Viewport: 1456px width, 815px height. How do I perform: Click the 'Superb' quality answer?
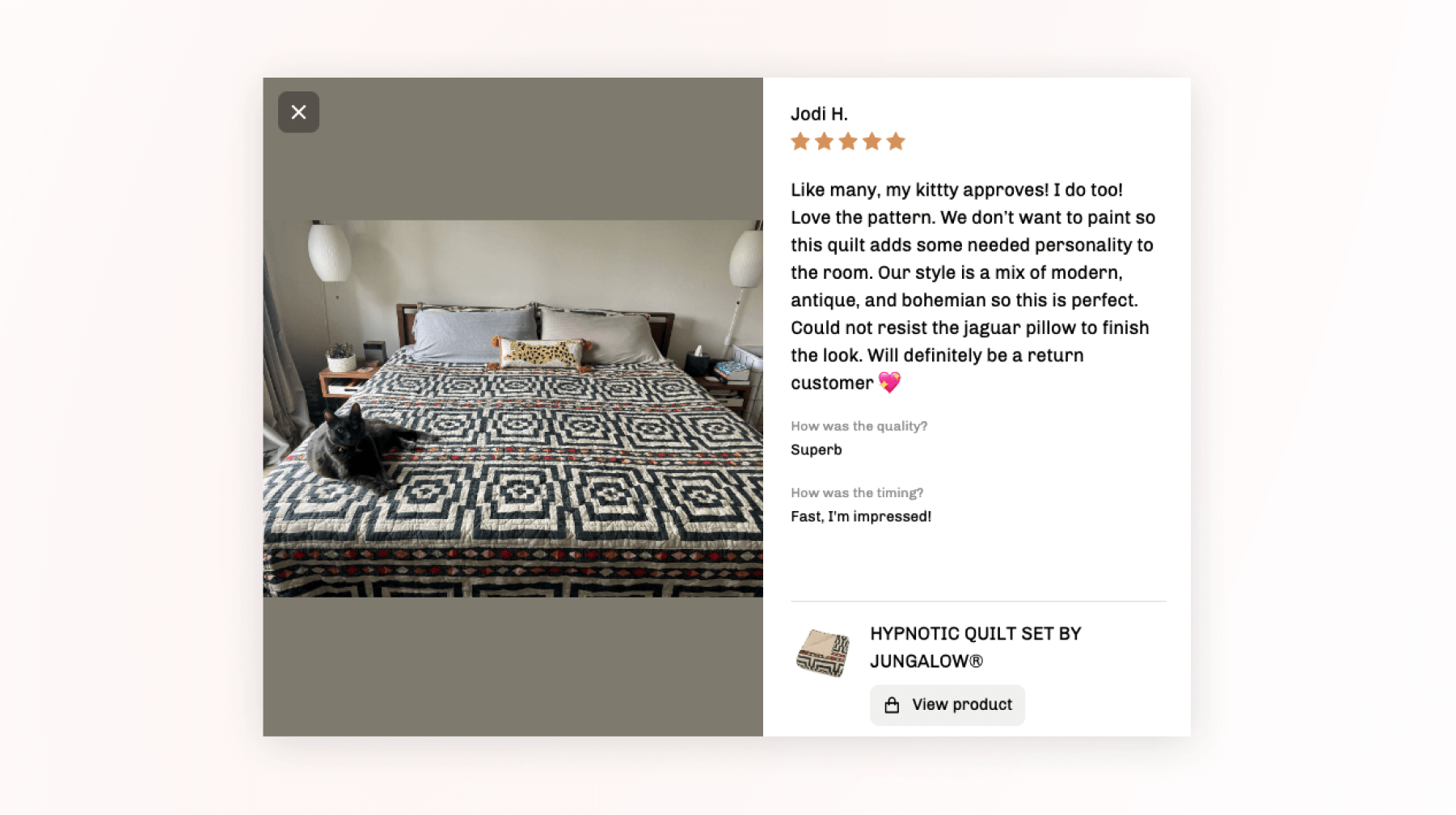(816, 450)
